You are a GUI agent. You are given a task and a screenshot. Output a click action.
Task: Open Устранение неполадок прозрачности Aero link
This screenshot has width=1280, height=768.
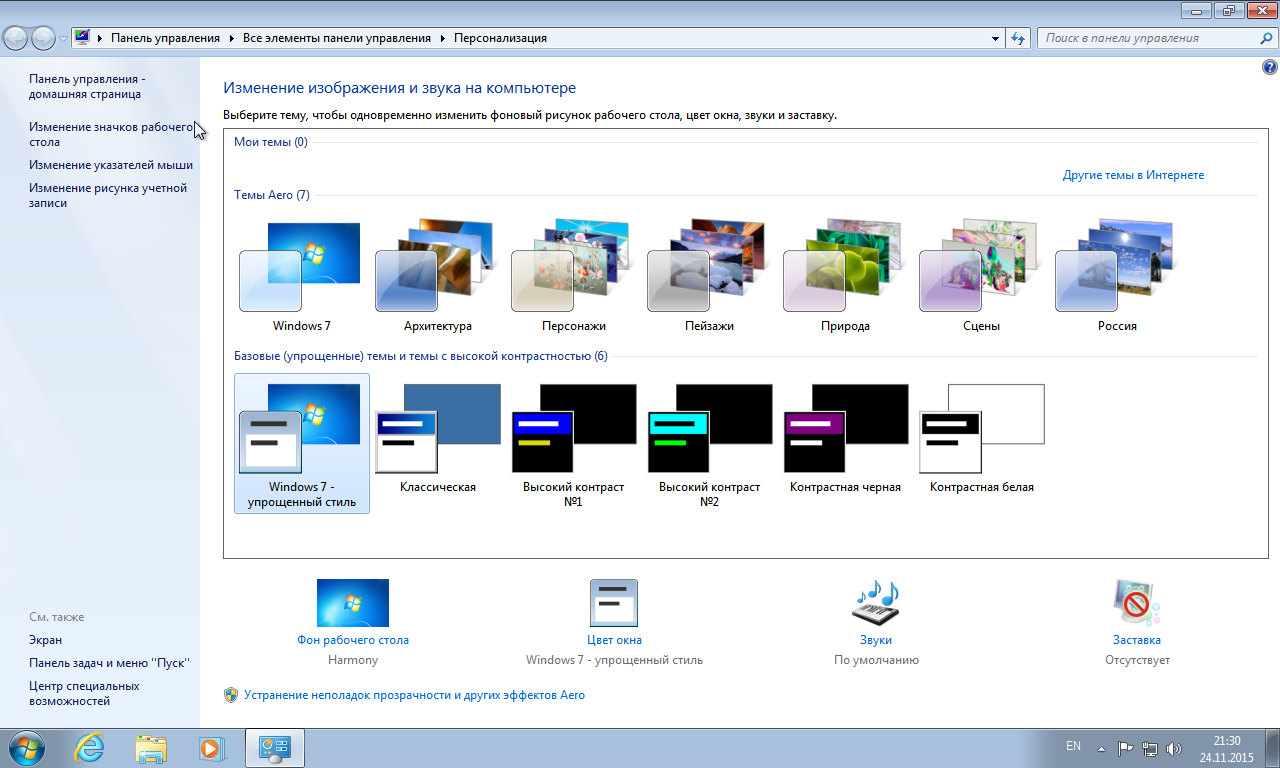coord(414,695)
